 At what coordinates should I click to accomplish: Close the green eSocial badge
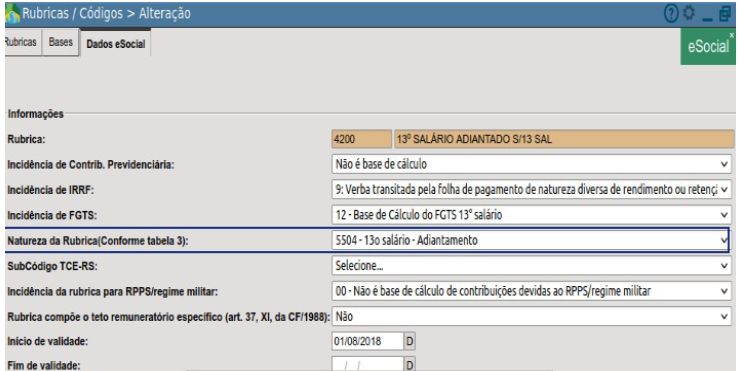click(731, 35)
